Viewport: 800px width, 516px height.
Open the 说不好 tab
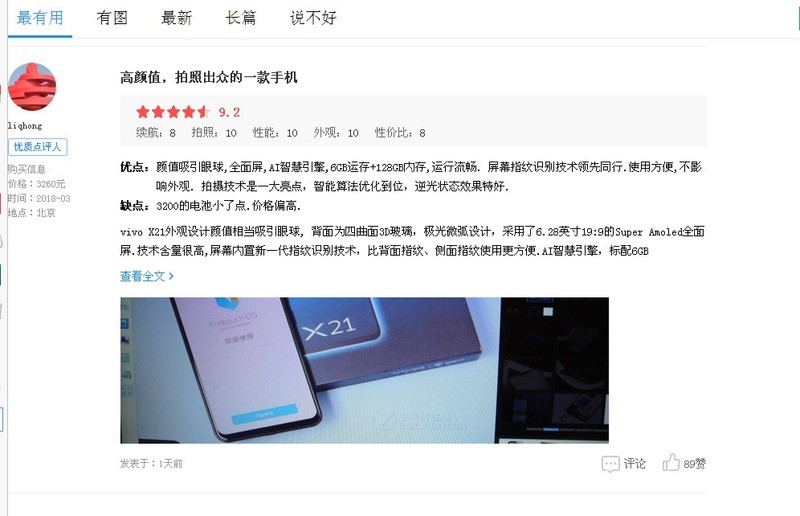click(x=313, y=18)
